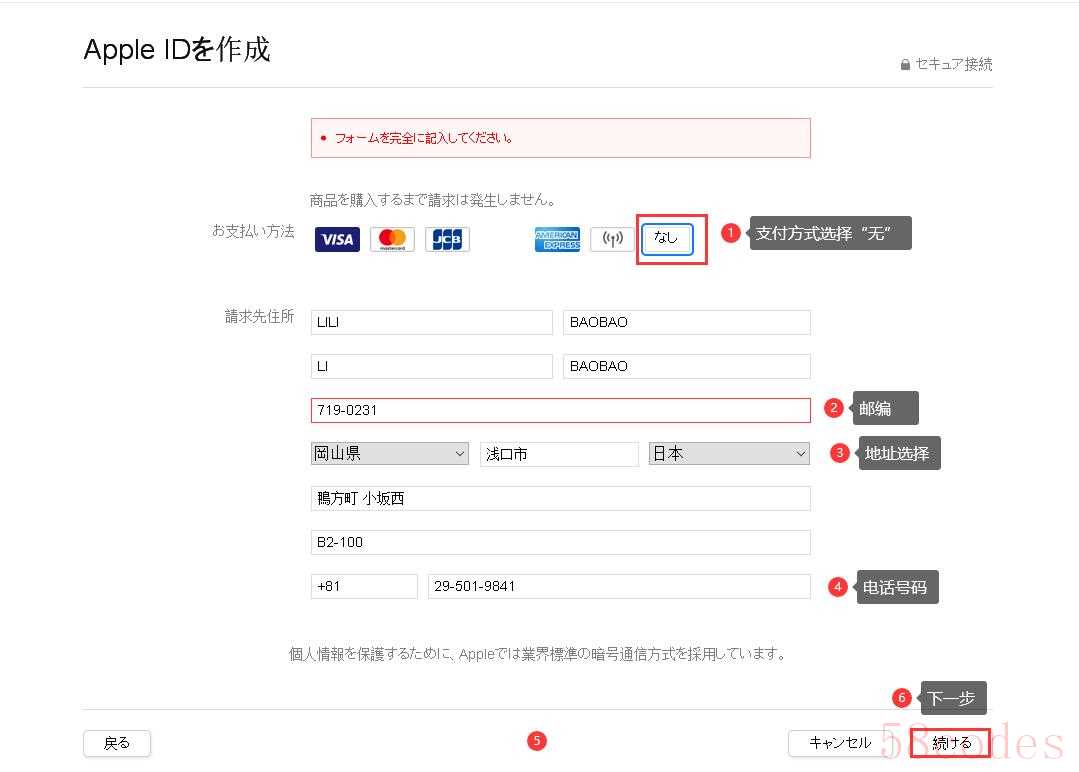The image size is (1079, 772).
Task: Choose the Mastercard payment option
Action: 392,240
